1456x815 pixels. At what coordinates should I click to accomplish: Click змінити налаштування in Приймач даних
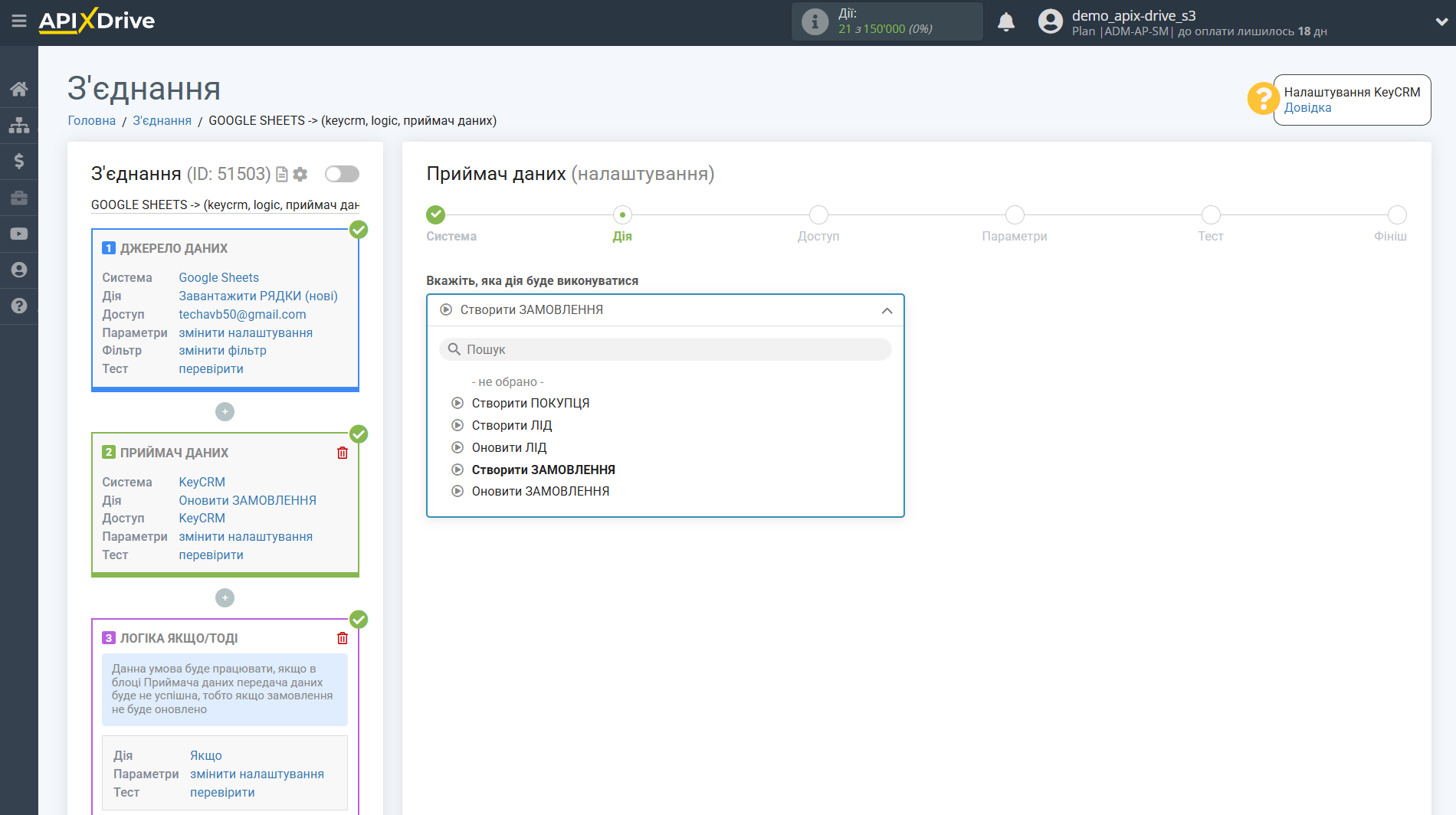(x=245, y=536)
